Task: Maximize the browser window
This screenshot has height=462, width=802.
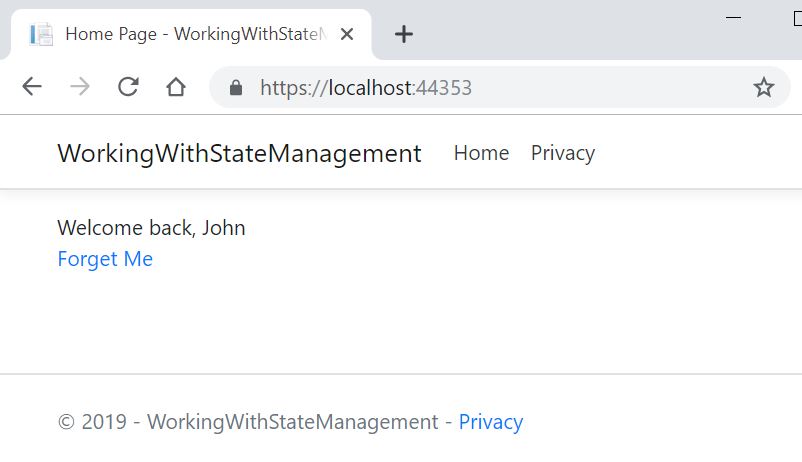Action: click(x=796, y=17)
